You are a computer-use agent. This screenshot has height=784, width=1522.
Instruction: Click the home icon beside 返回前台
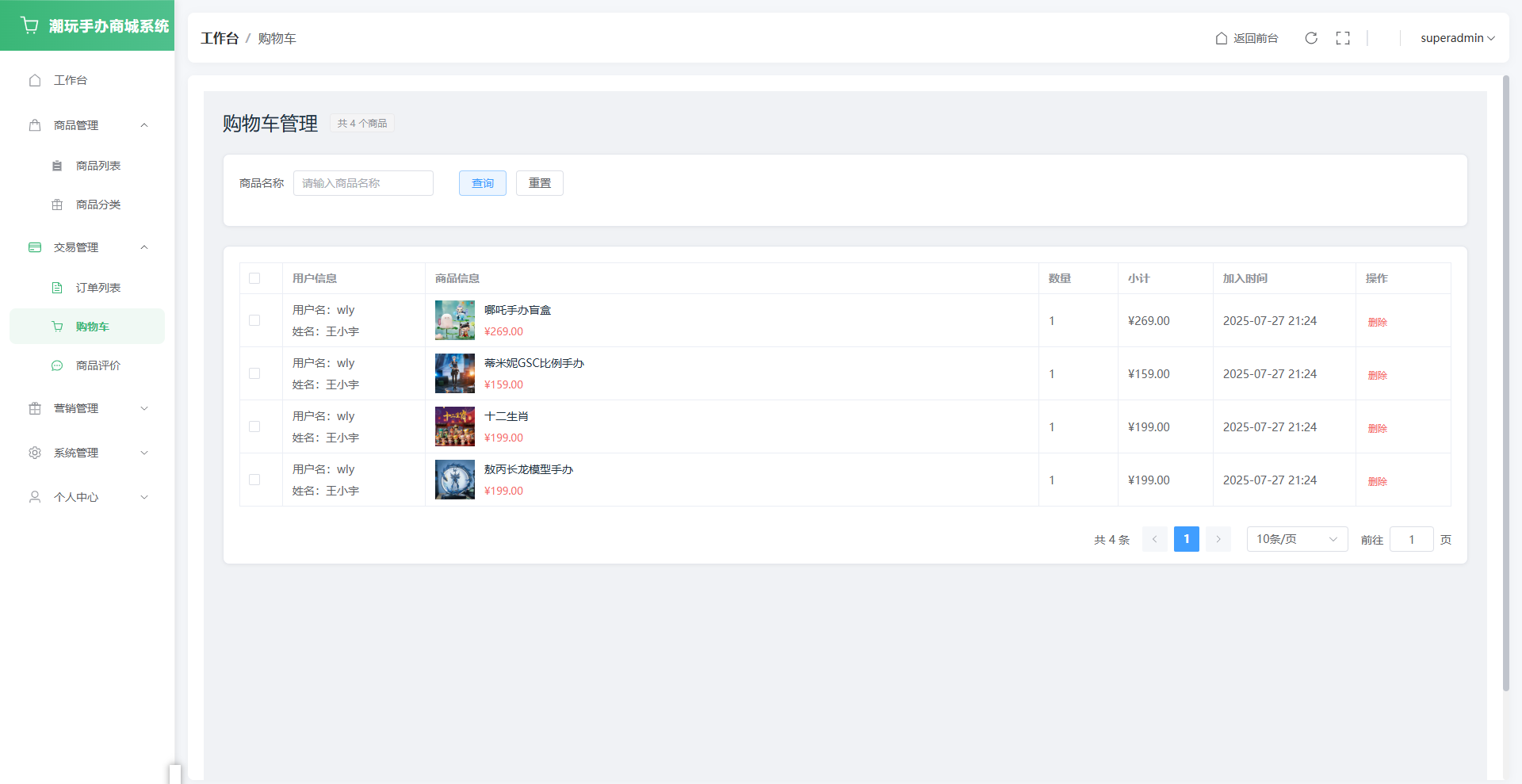tap(1222, 38)
